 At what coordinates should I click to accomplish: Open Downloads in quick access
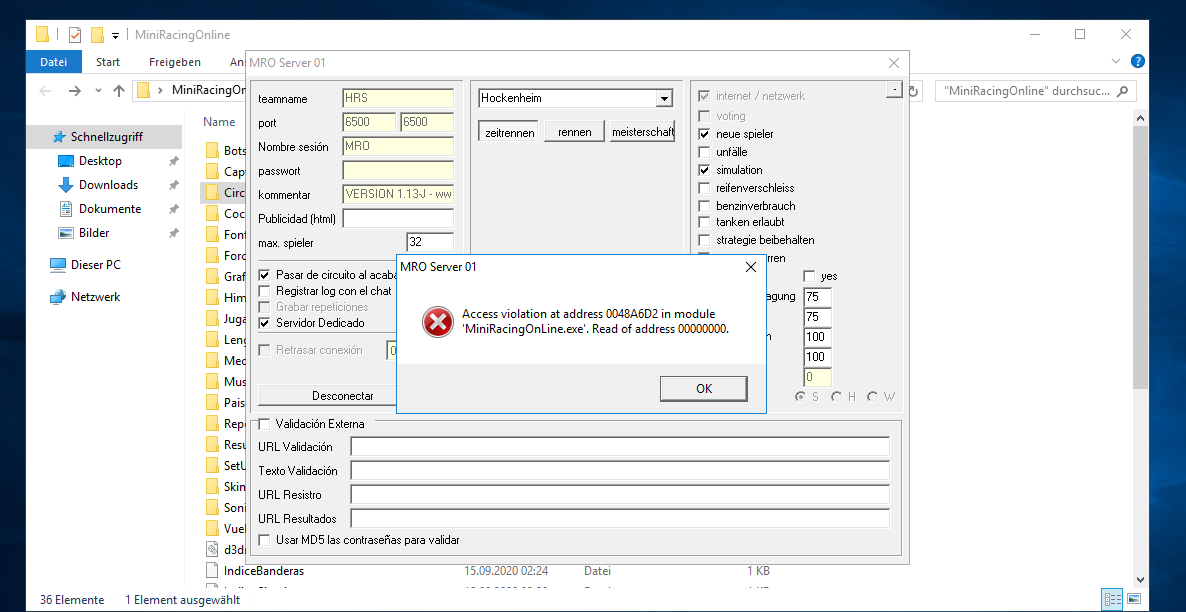108,185
